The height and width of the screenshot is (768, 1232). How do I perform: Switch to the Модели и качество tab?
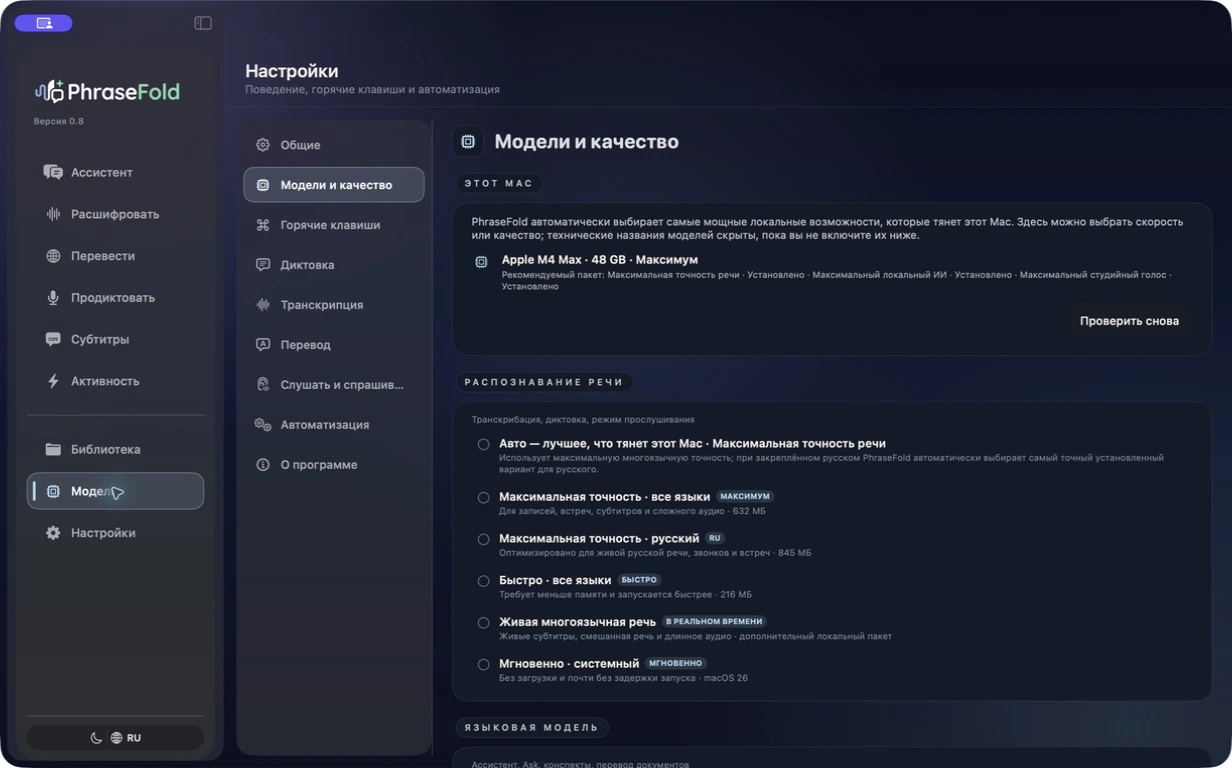coord(334,185)
